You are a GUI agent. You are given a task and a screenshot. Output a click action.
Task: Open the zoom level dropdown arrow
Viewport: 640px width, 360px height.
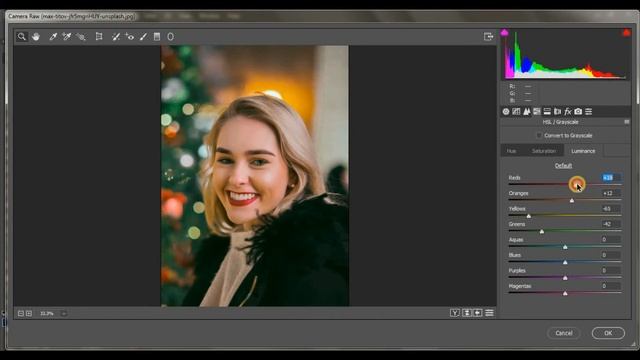64,313
